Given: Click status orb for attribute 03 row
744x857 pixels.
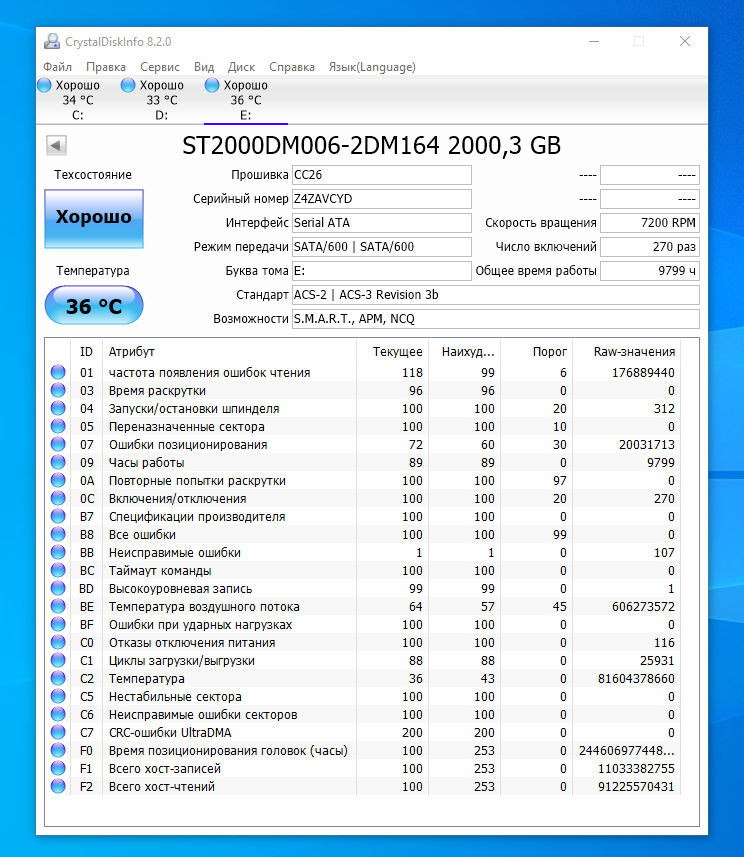Looking at the screenshot, I should click(58, 390).
